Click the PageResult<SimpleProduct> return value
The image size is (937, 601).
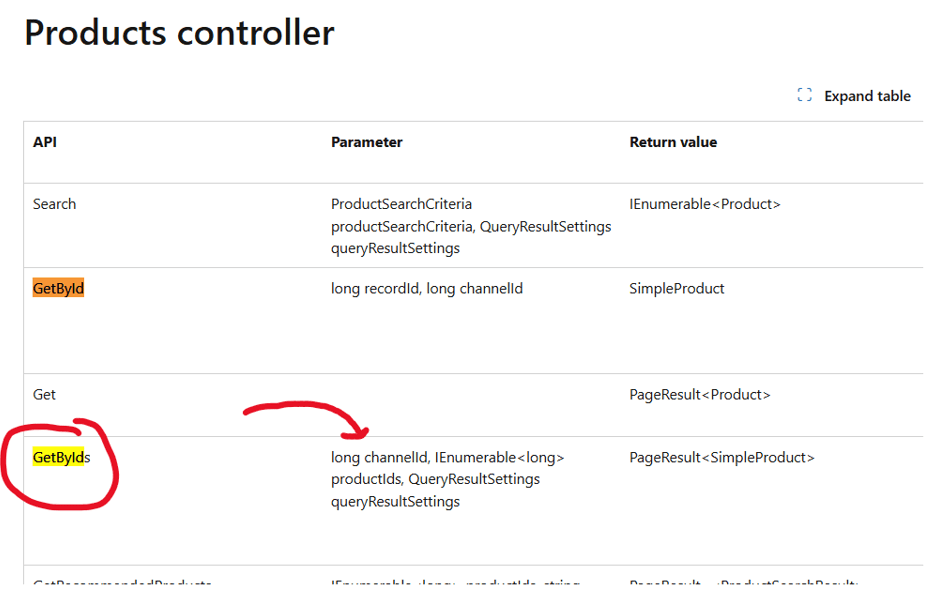click(722, 458)
